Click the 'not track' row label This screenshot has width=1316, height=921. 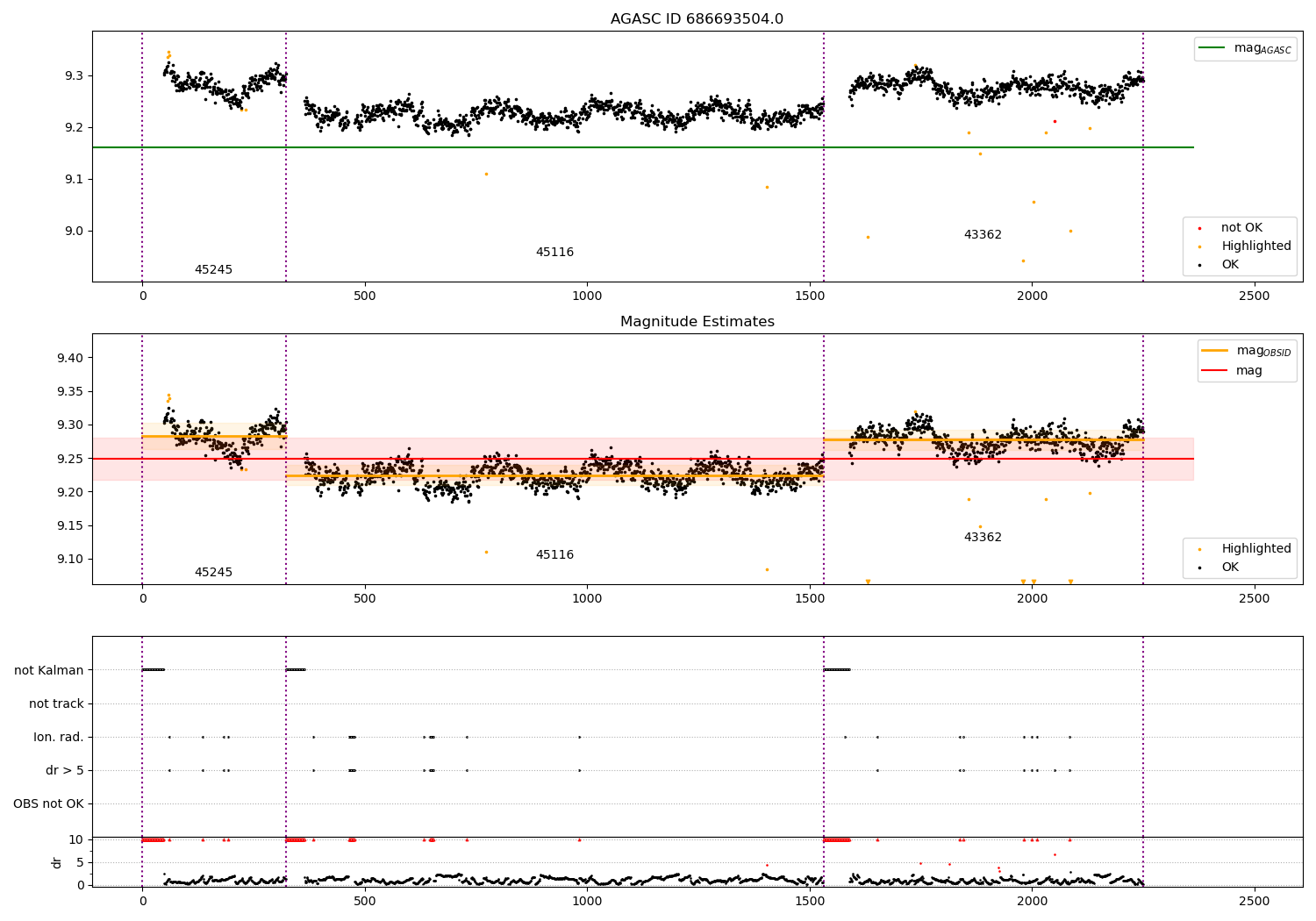click(x=56, y=703)
